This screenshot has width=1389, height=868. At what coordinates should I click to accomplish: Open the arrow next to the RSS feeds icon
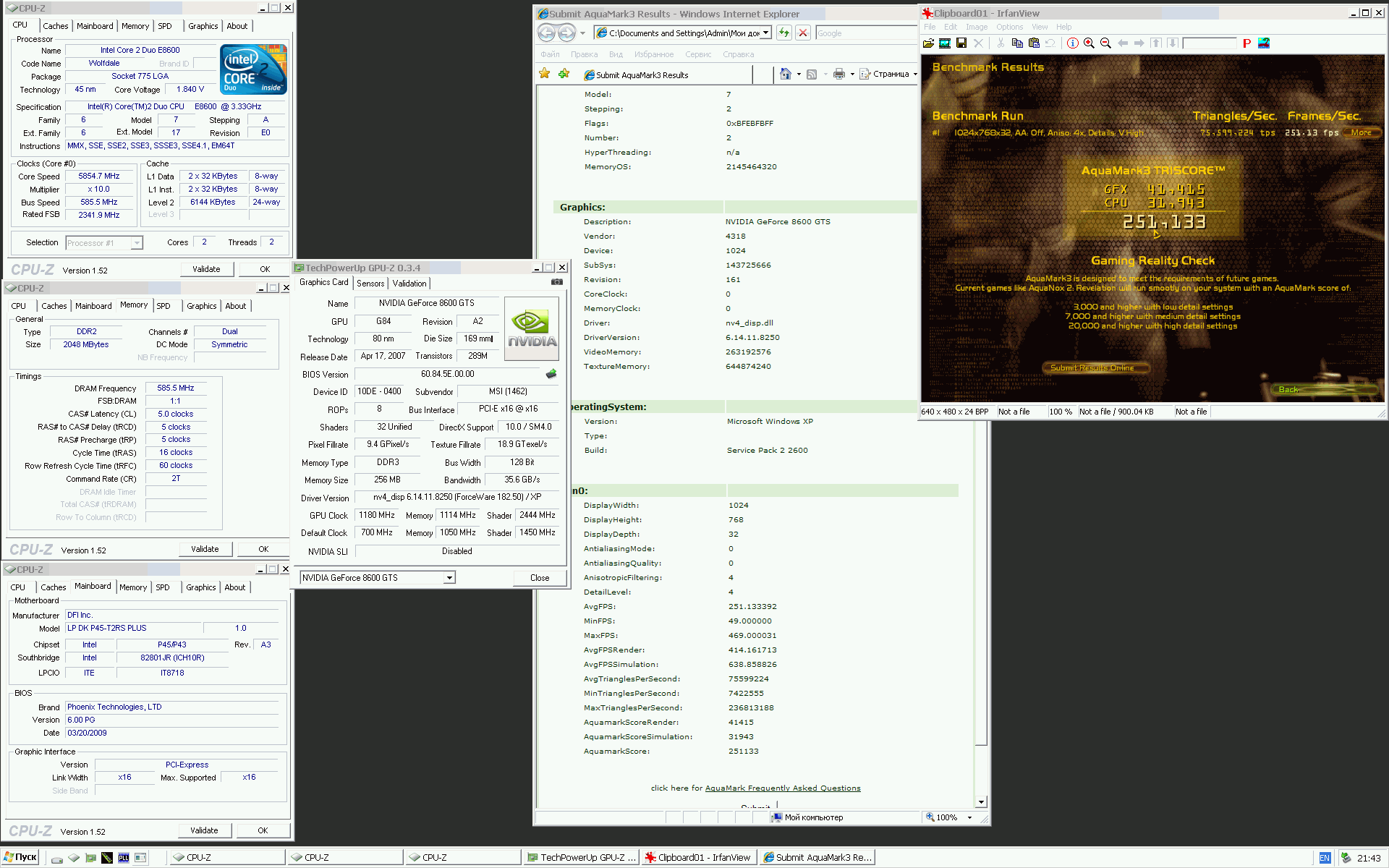click(825, 75)
